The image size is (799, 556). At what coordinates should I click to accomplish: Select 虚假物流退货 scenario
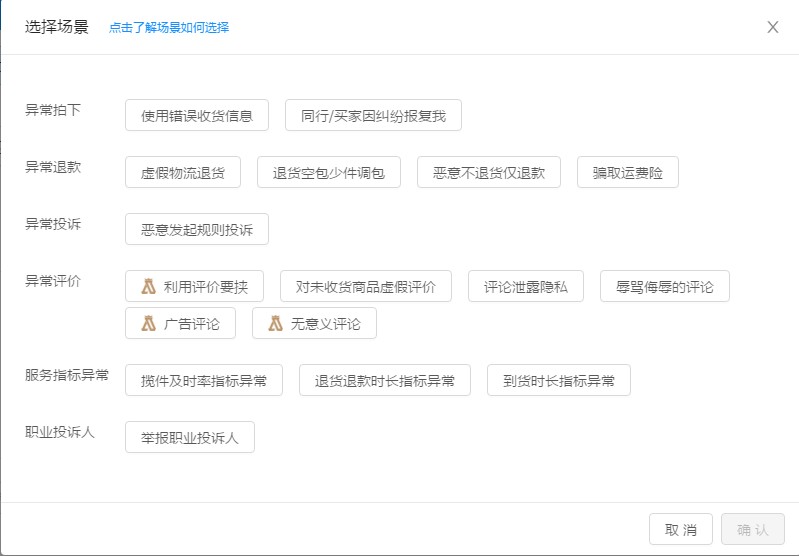tap(182, 172)
